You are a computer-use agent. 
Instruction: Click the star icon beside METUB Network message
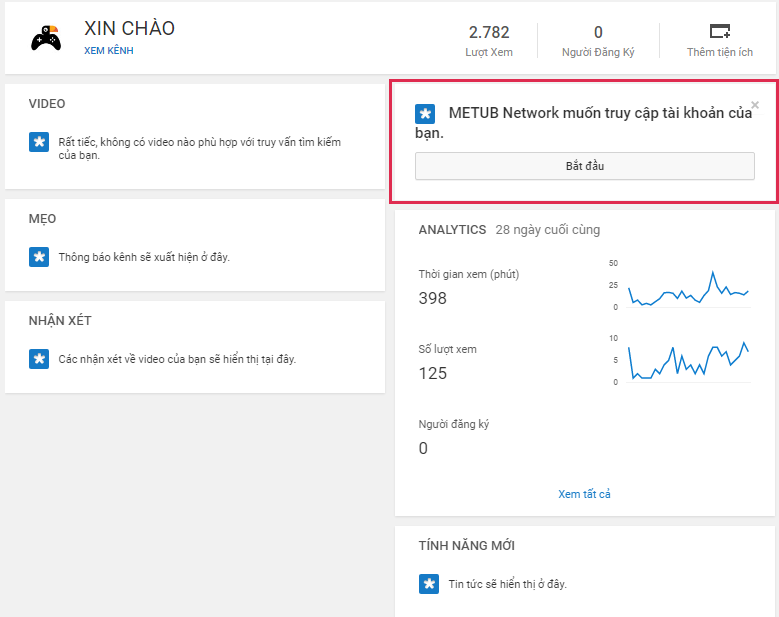(425, 113)
